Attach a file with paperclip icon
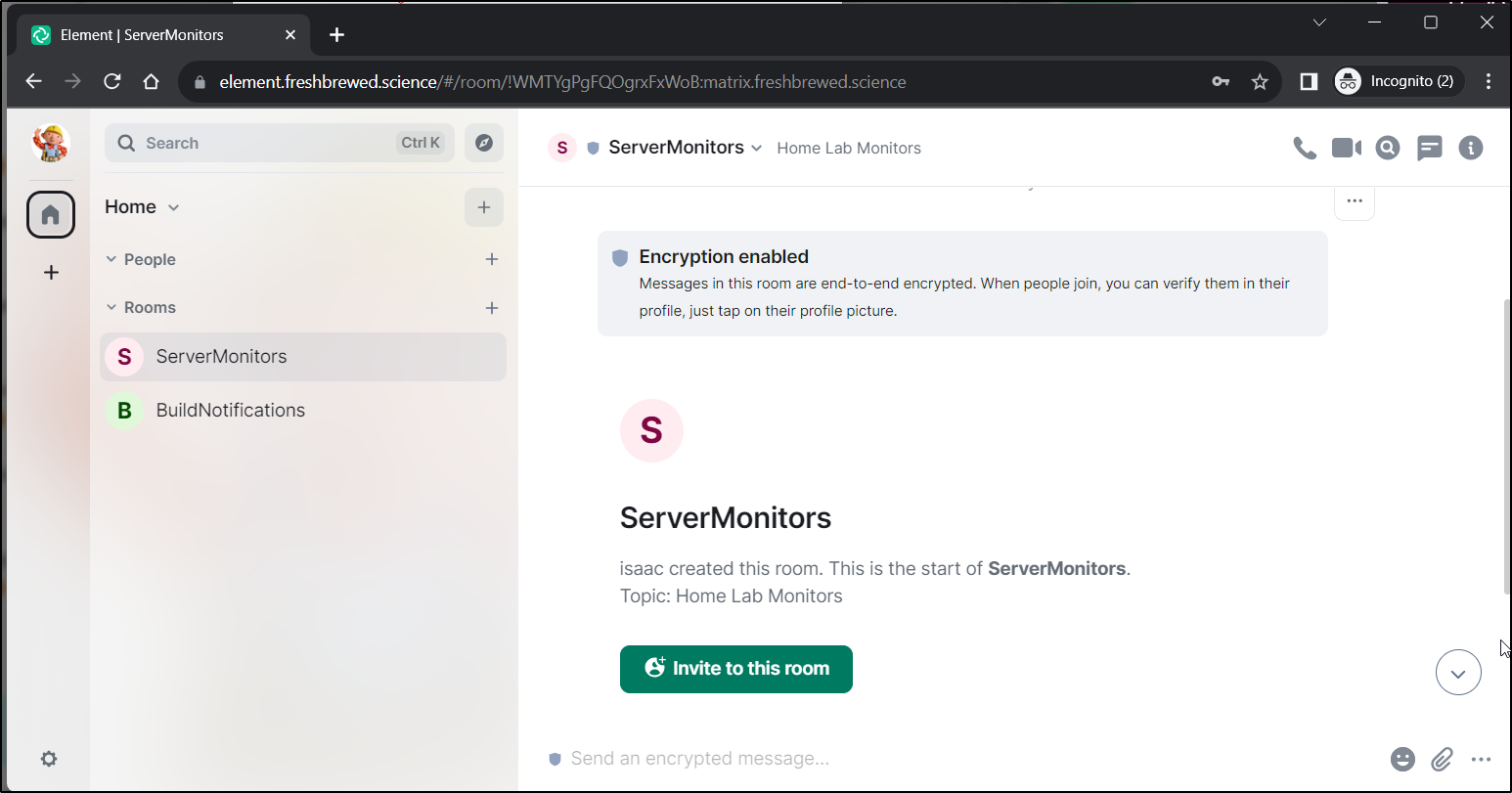The height and width of the screenshot is (793, 1512). [1443, 759]
